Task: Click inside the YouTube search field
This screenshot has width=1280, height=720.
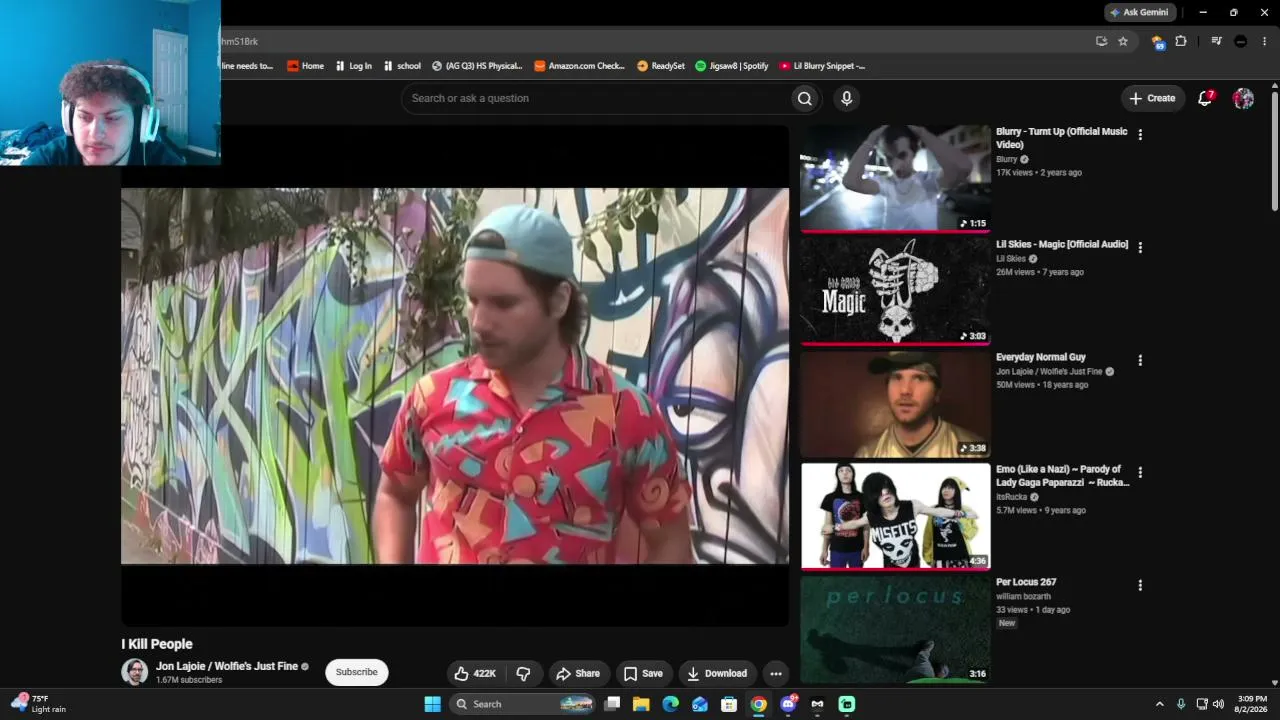Action: click(x=595, y=98)
